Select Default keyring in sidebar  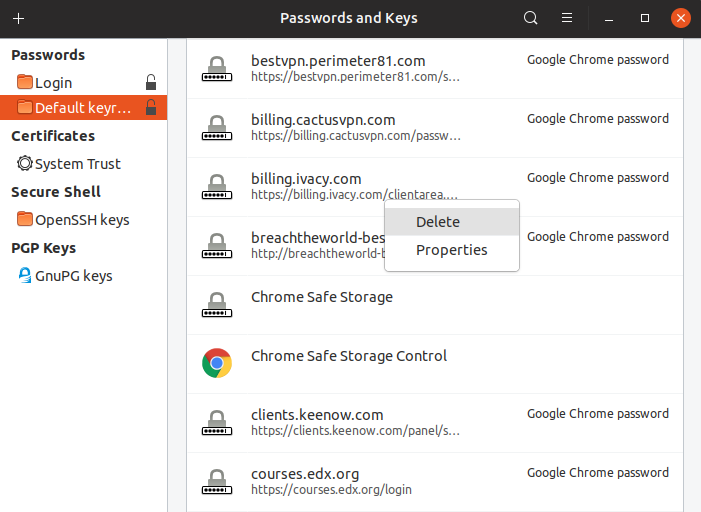click(x=84, y=107)
